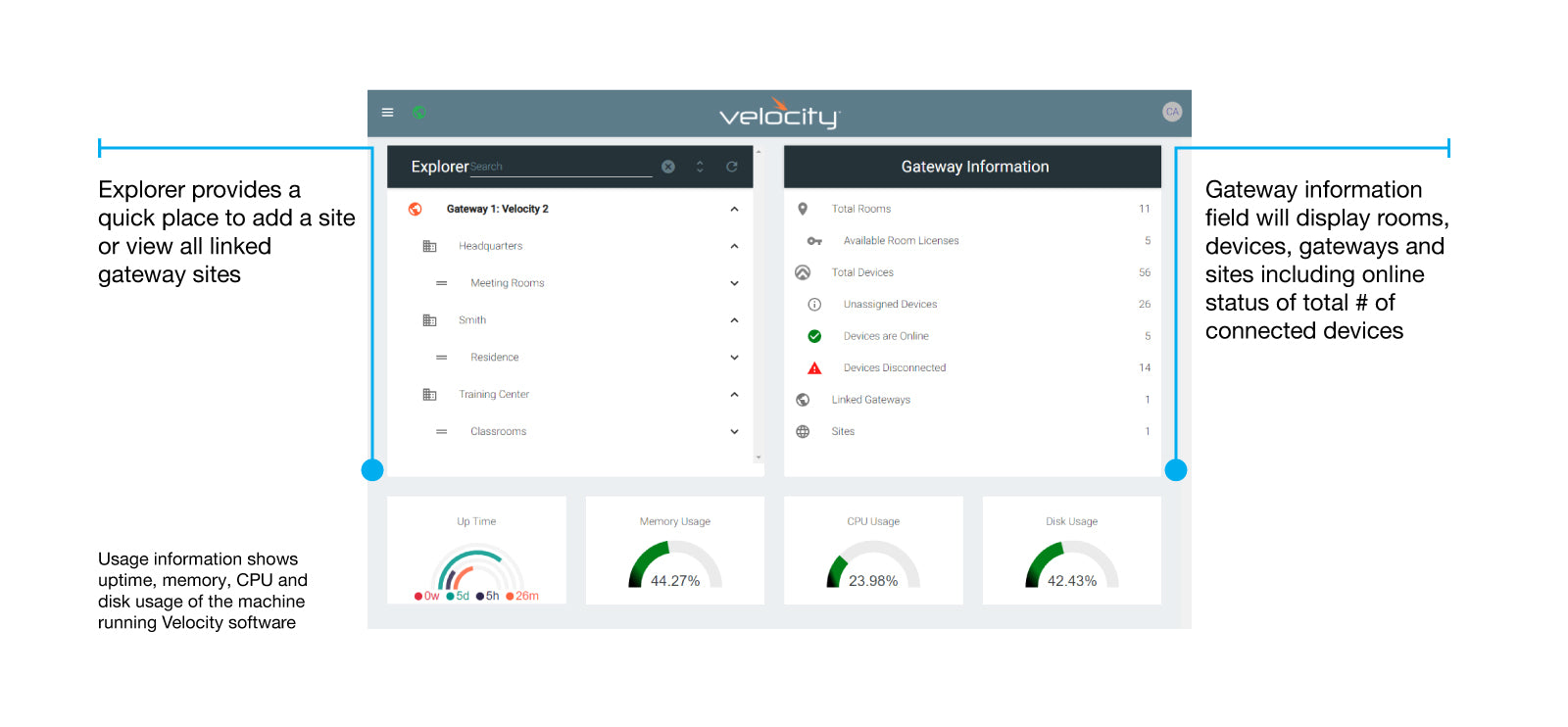Click the green globe icon in header
This screenshot has width=1568, height=727.
[x=419, y=113]
